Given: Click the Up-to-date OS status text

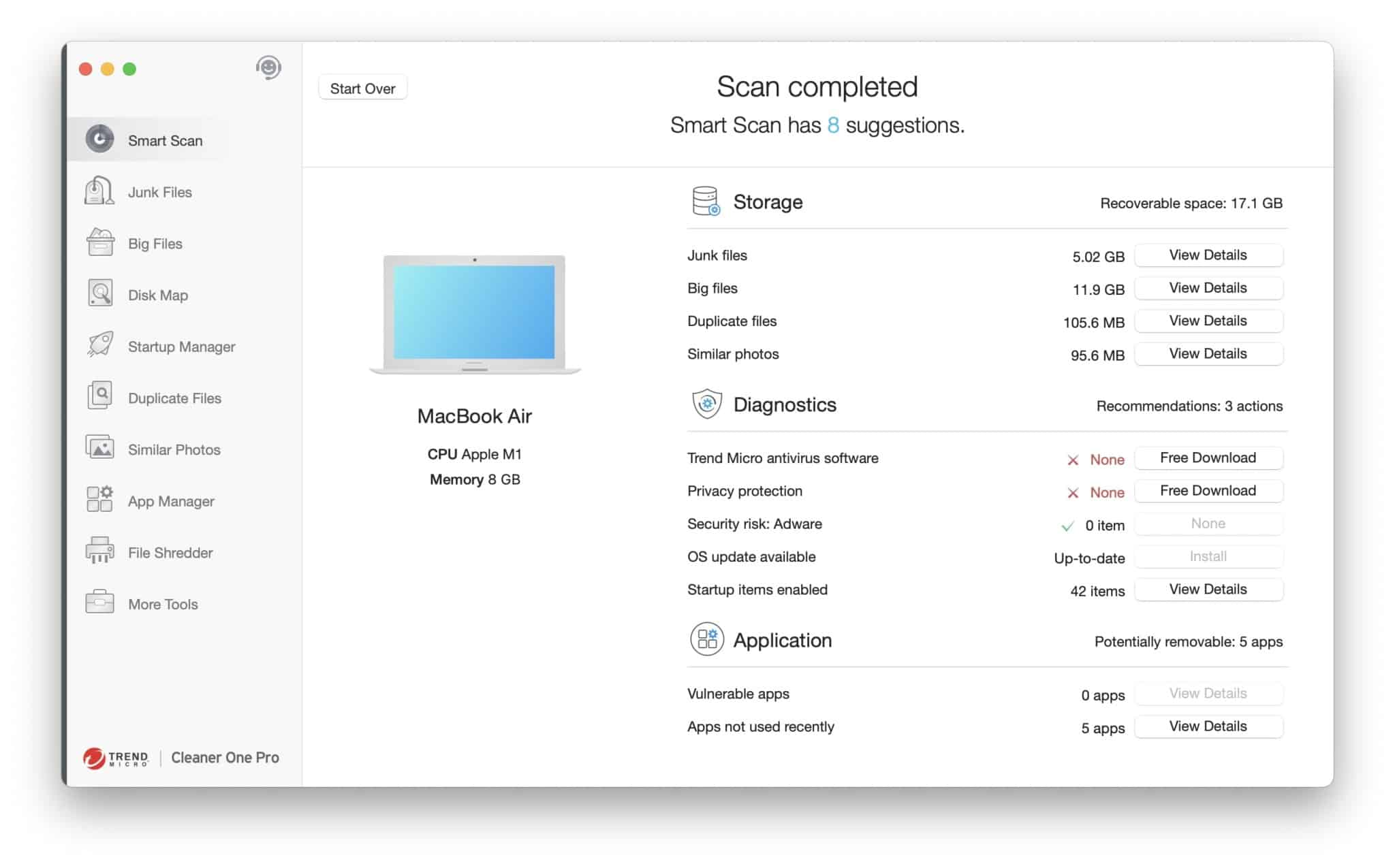Looking at the screenshot, I should pyautogui.click(x=1089, y=558).
